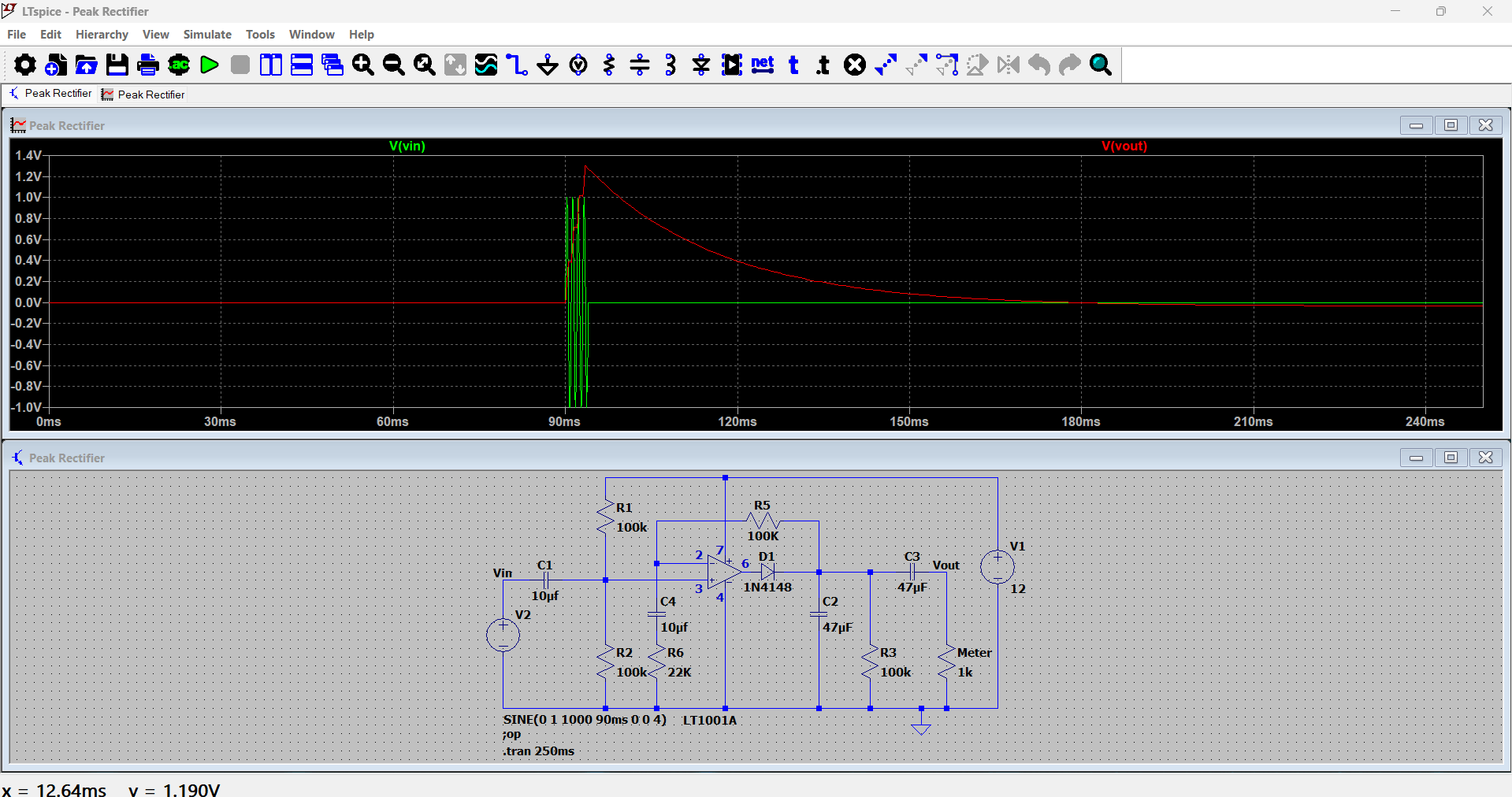The width and height of the screenshot is (1512, 797).
Task: Place a Voltage source
Action: (578, 65)
